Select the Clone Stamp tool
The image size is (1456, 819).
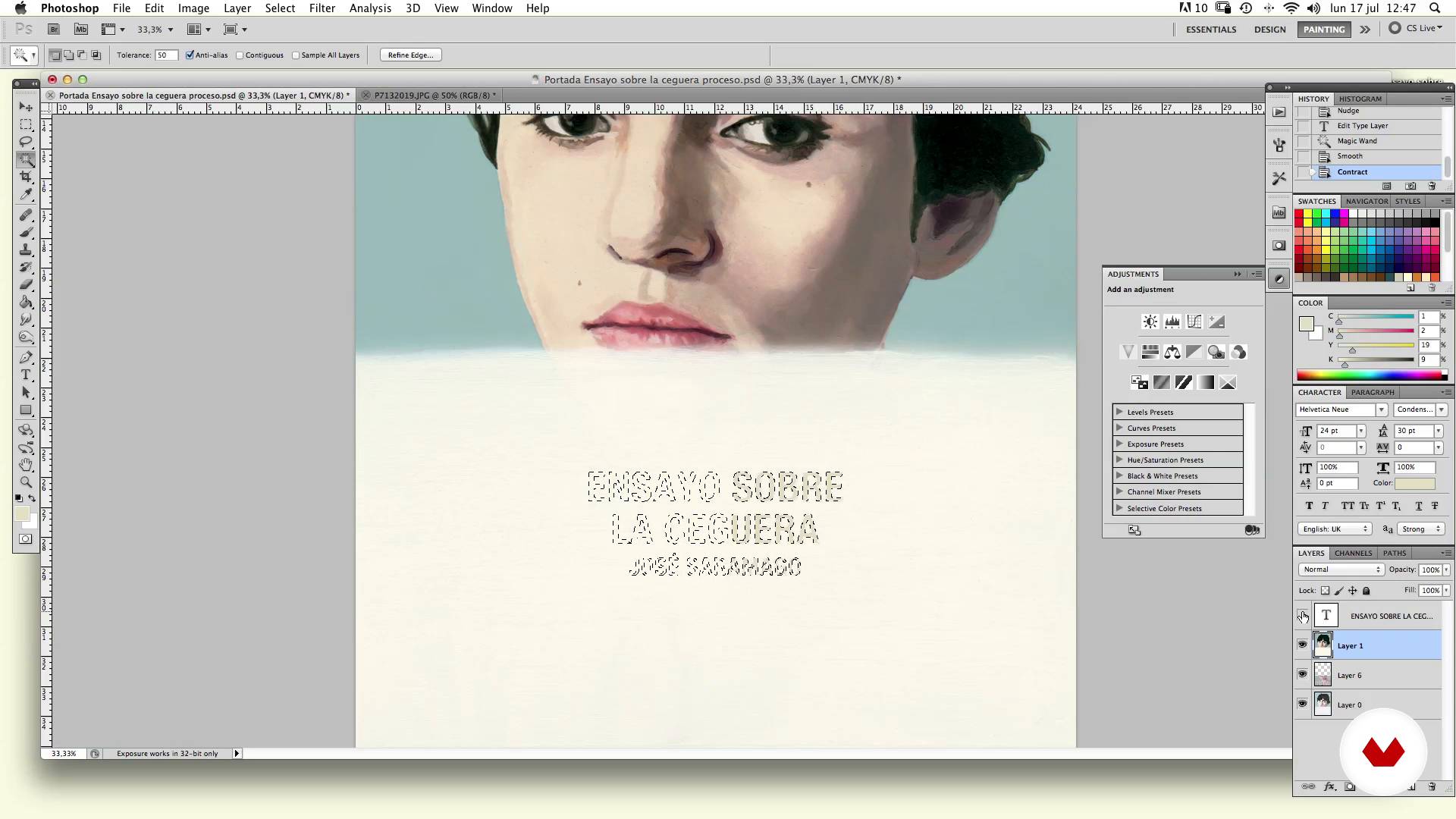tap(26, 249)
